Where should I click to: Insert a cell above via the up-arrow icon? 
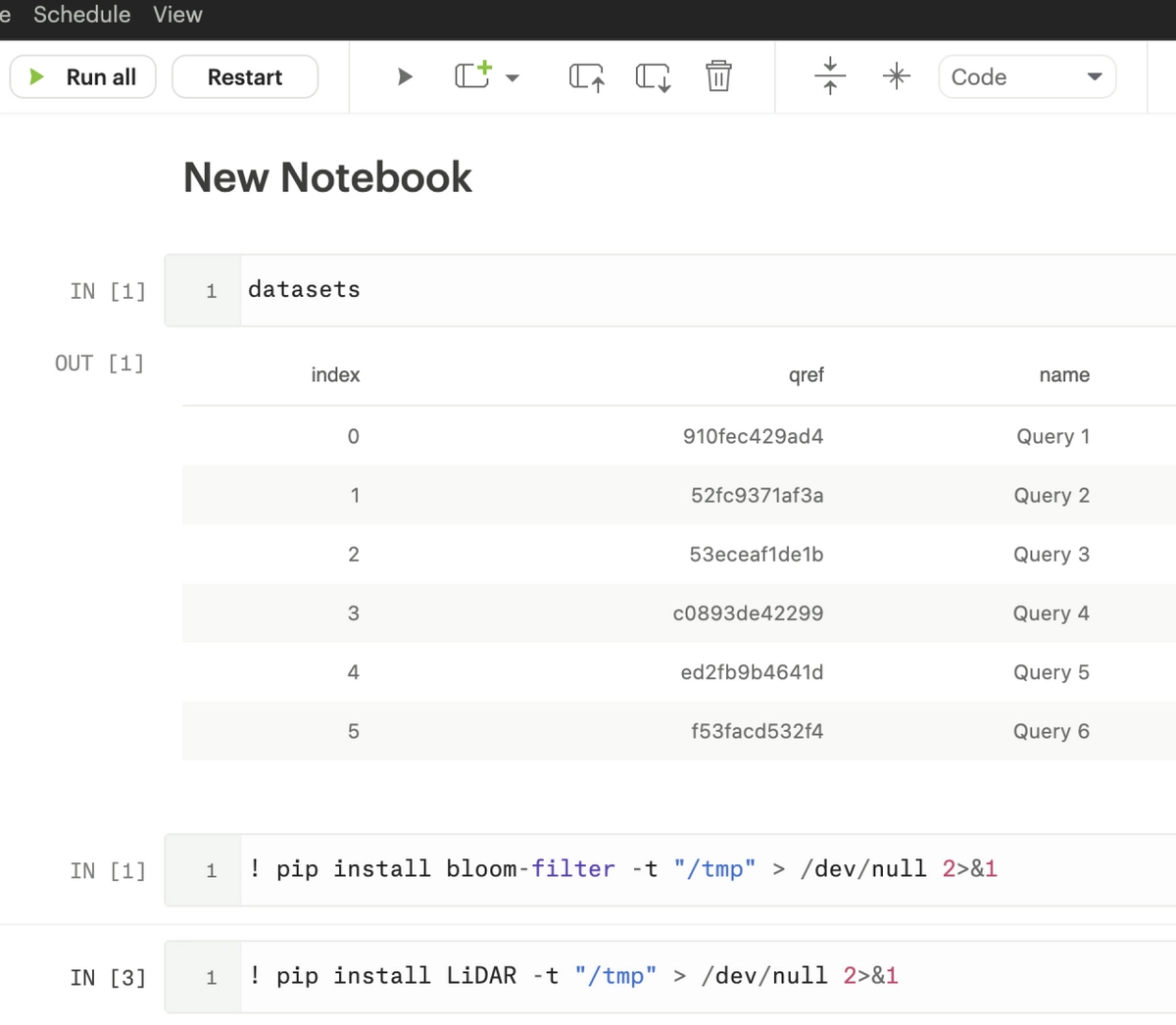pyautogui.click(x=585, y=75)
